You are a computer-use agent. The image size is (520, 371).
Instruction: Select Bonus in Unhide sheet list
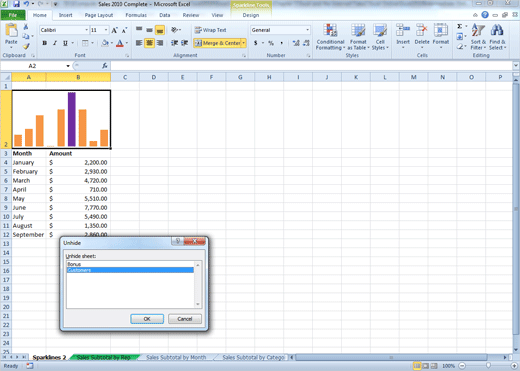[x=130, y=264]
